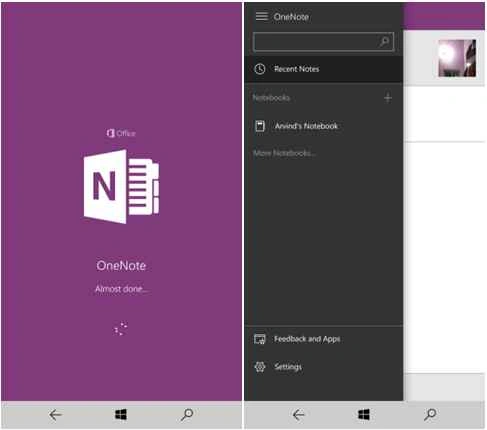Open Settings in OneNote menu
This screenshot has height=430, width=487.
pos(324,367)
